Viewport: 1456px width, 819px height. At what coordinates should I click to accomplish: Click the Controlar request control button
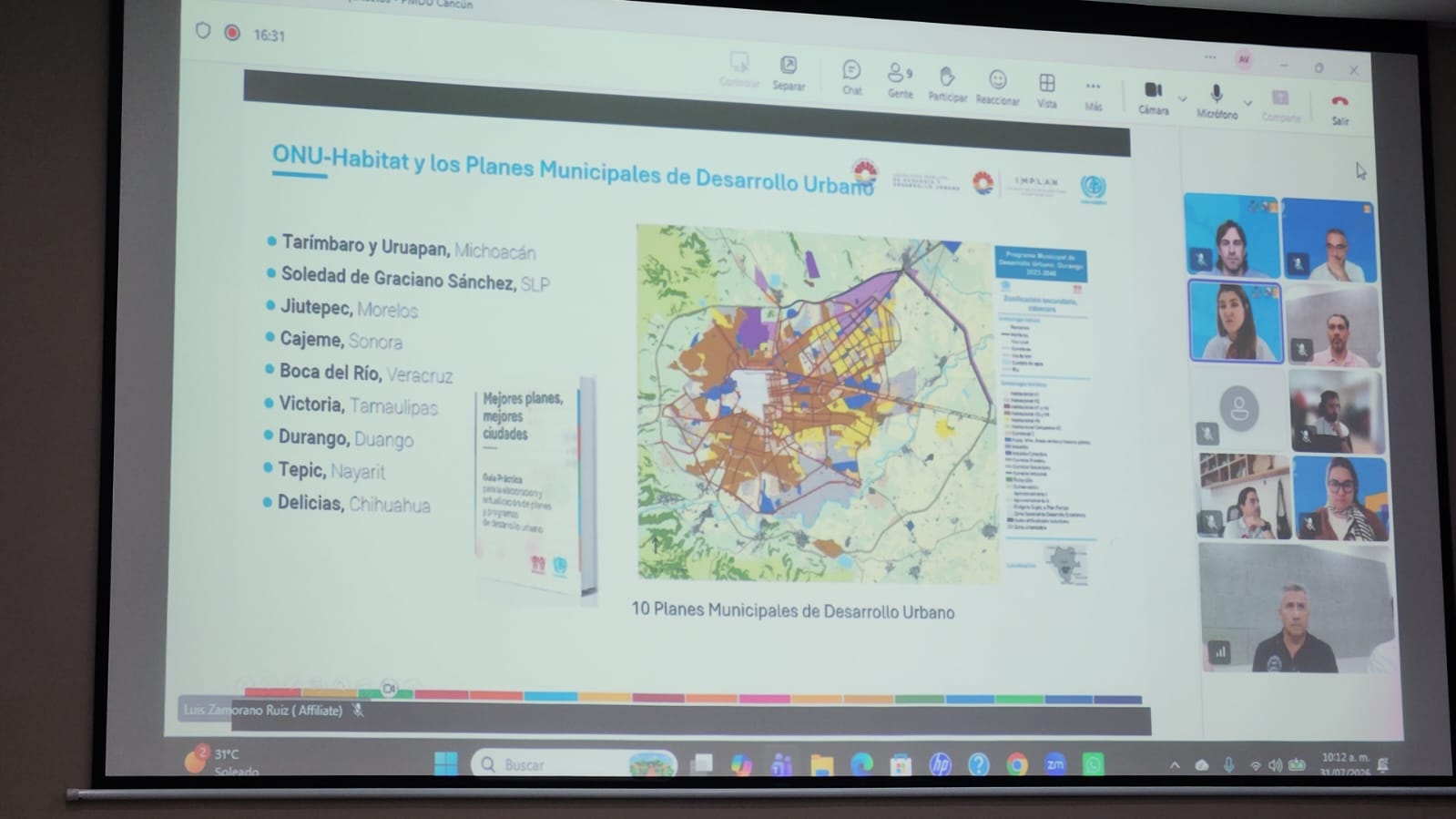tap(739, 69)
